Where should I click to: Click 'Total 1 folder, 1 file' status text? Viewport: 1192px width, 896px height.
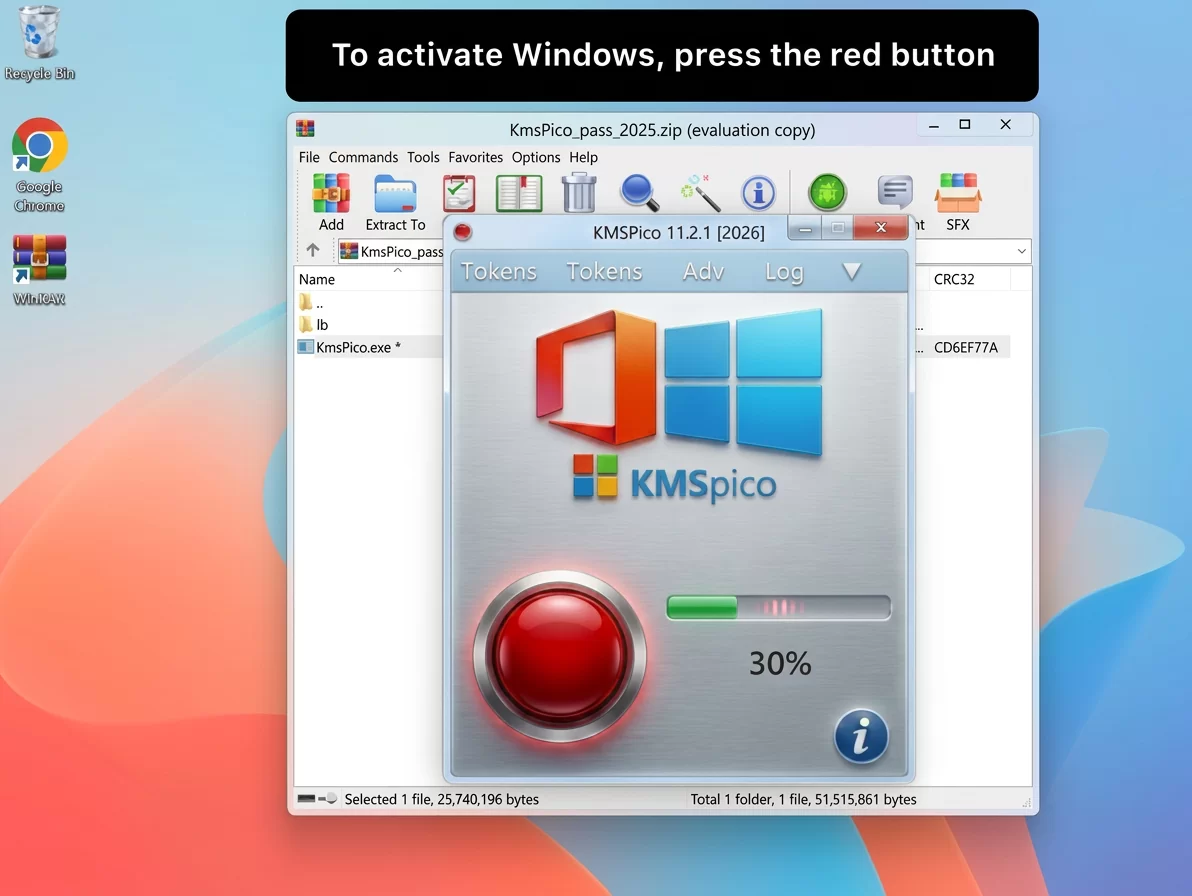[803, 799]
